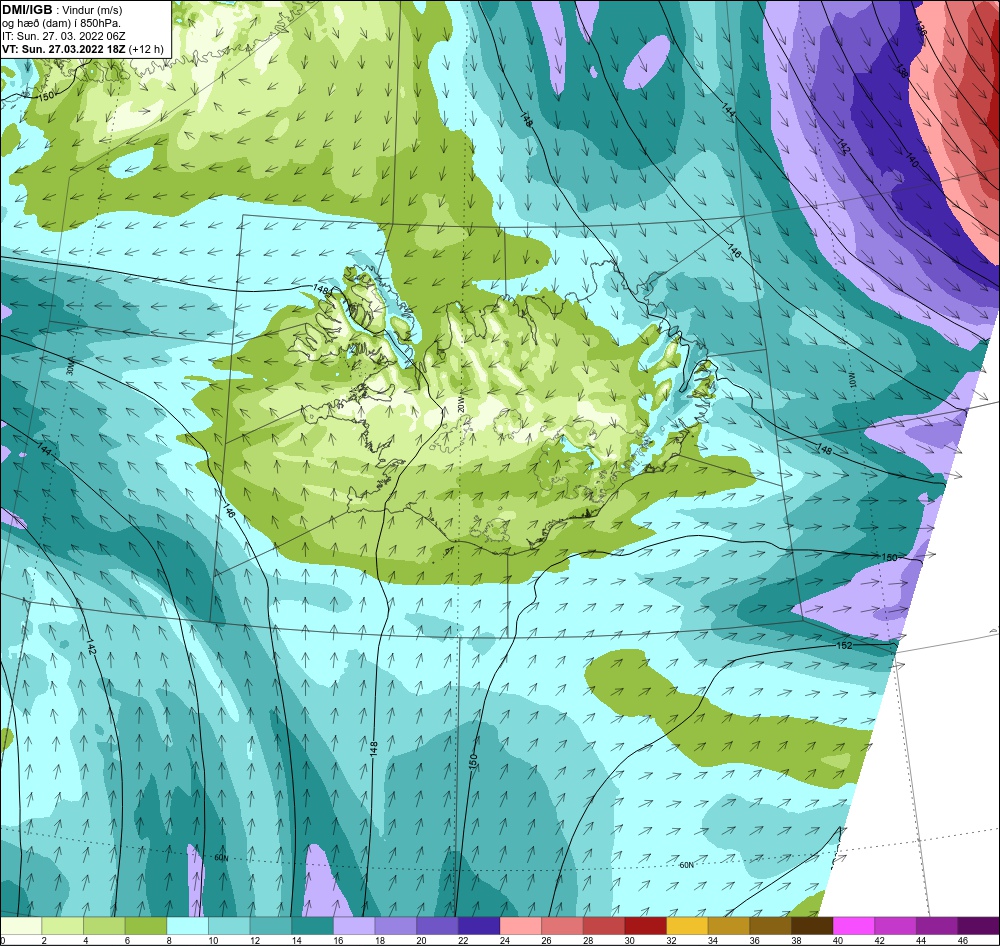Click the 'Vindur (m/s)' label
The width and height of the screenshot is (1000, 946).
point(92,10)
